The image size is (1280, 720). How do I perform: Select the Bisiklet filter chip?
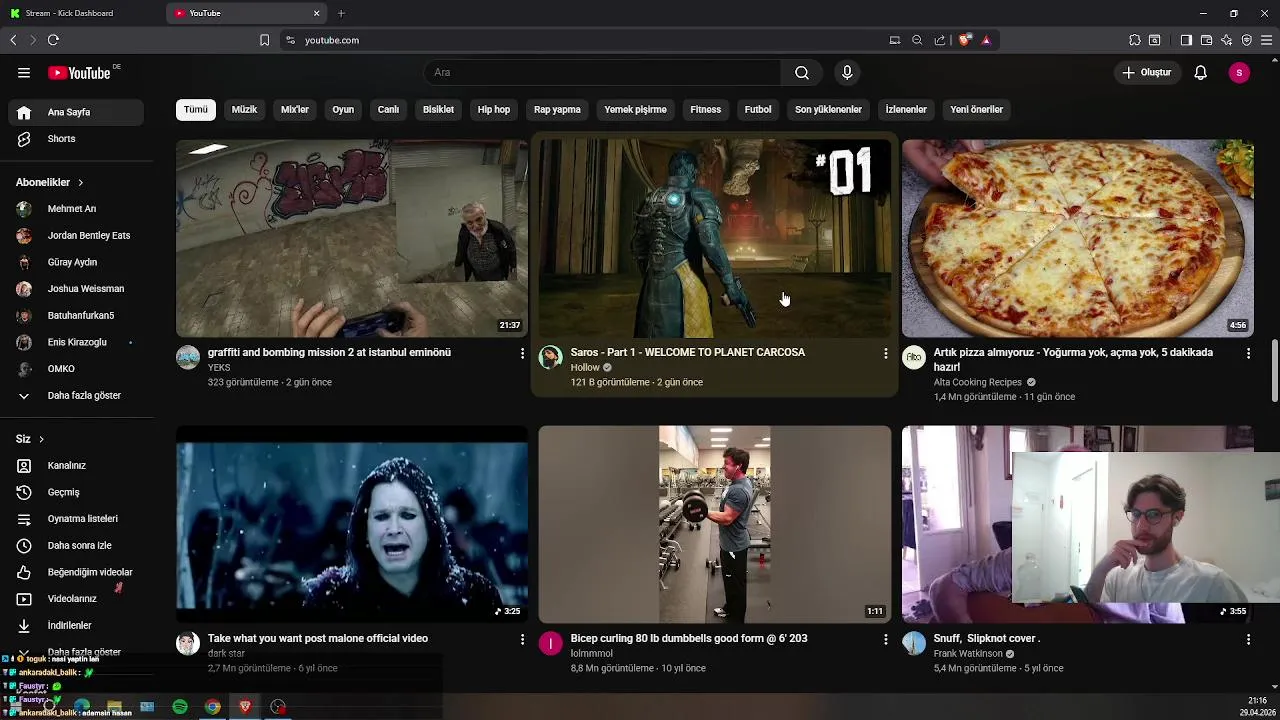(x=438, y=109)
